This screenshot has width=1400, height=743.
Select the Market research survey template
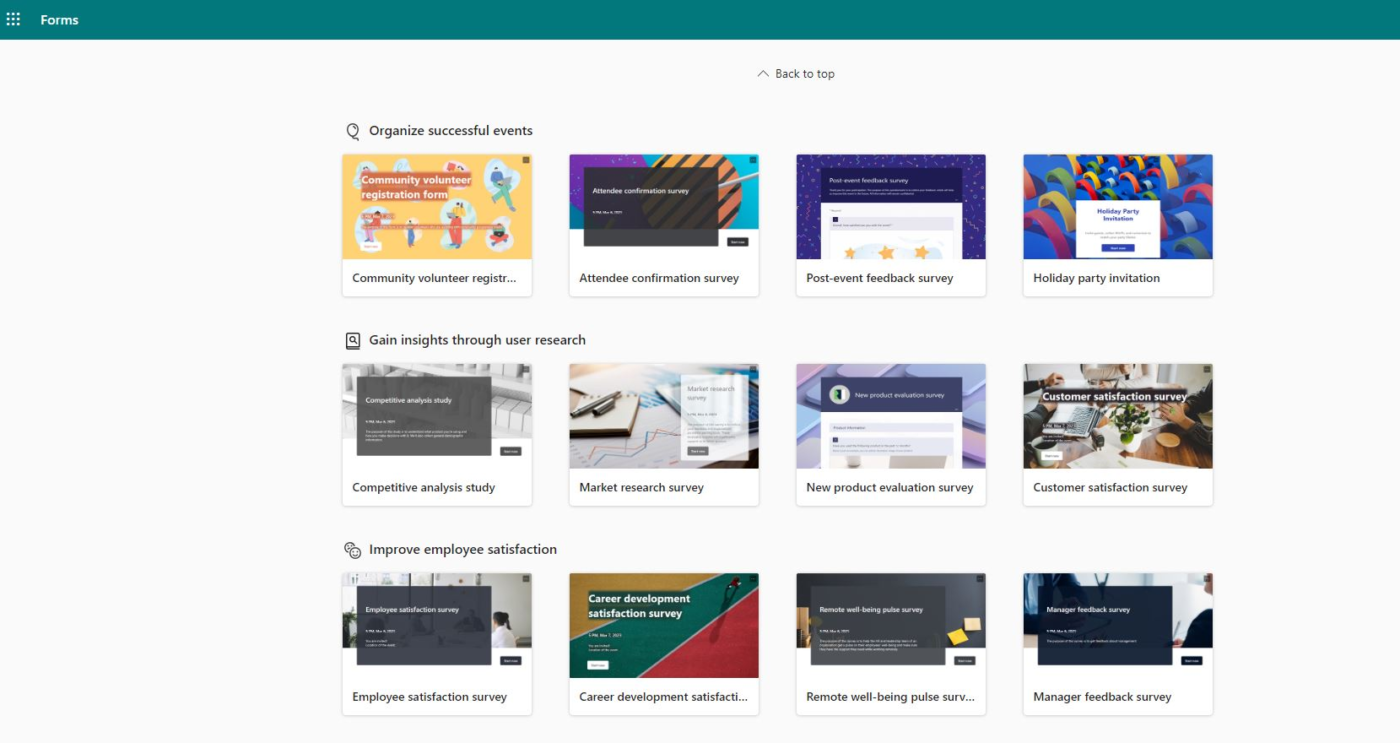664,416
